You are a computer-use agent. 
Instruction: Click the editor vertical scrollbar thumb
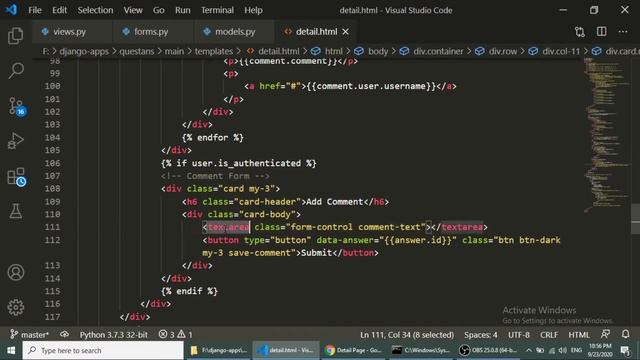click(x=635, y=218)
